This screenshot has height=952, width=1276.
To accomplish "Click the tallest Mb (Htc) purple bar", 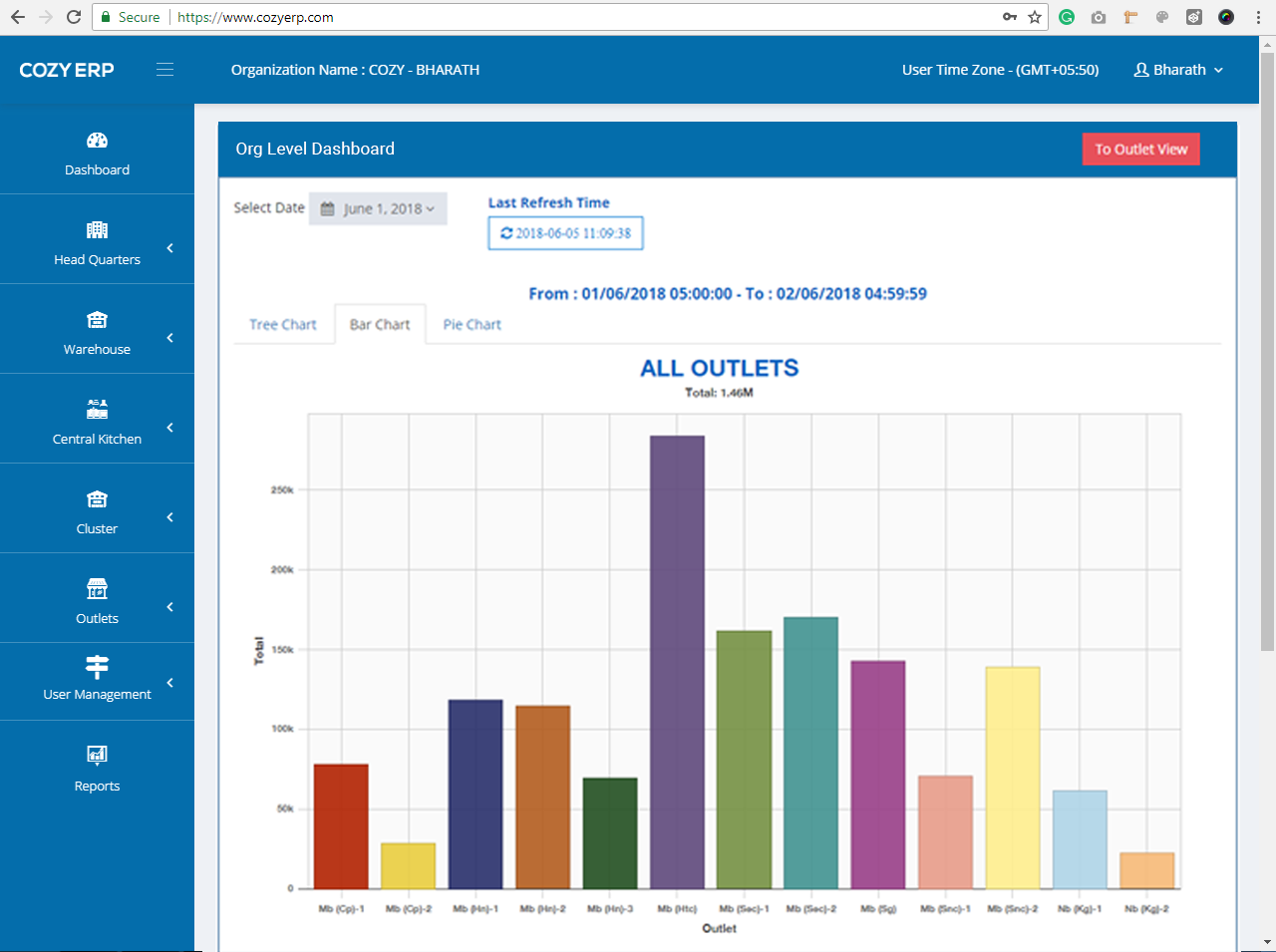I will click(x=677, y=662).
